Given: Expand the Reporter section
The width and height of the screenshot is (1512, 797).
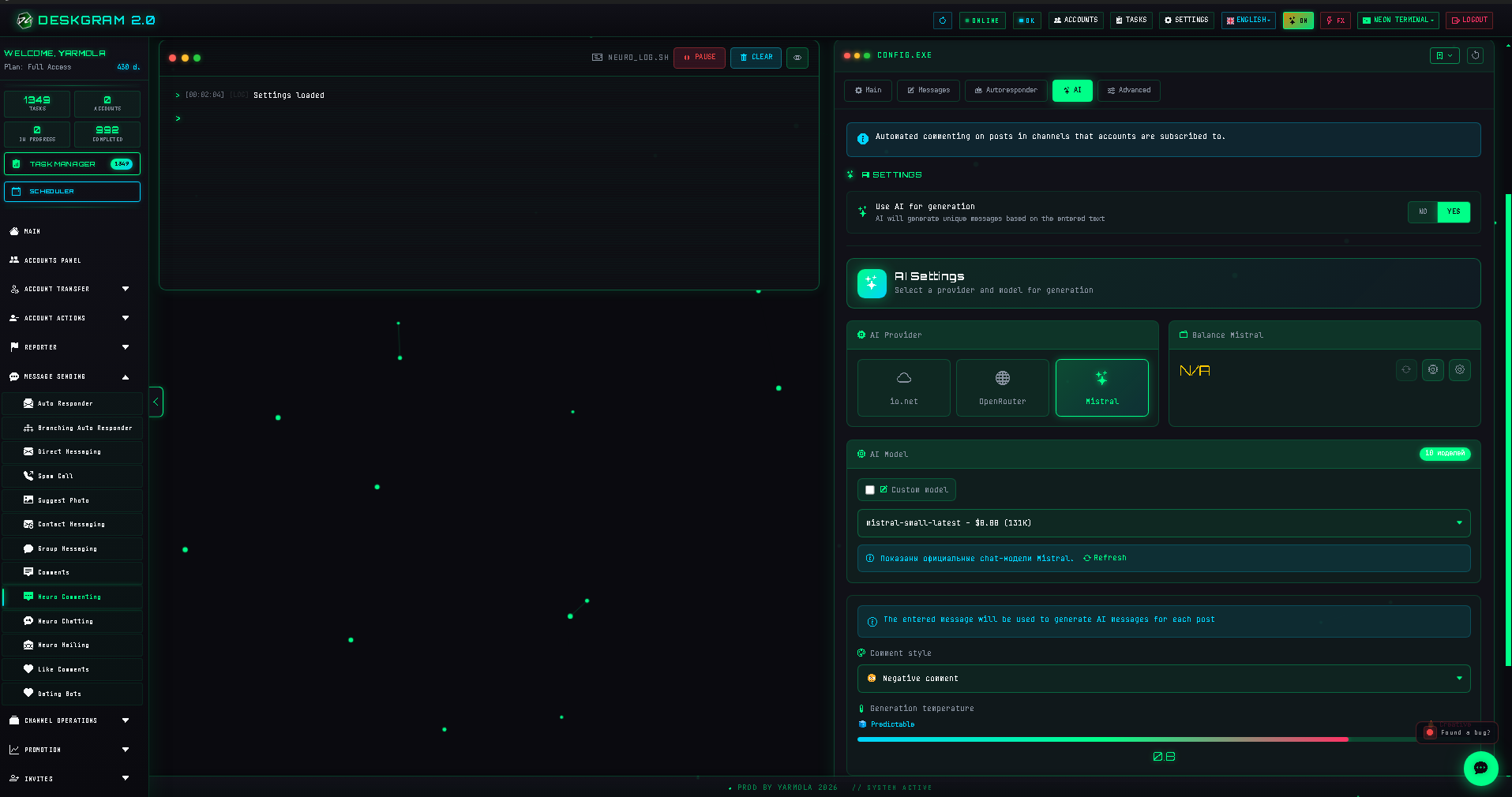Looking at the screenshot, I should pos(72,347).
